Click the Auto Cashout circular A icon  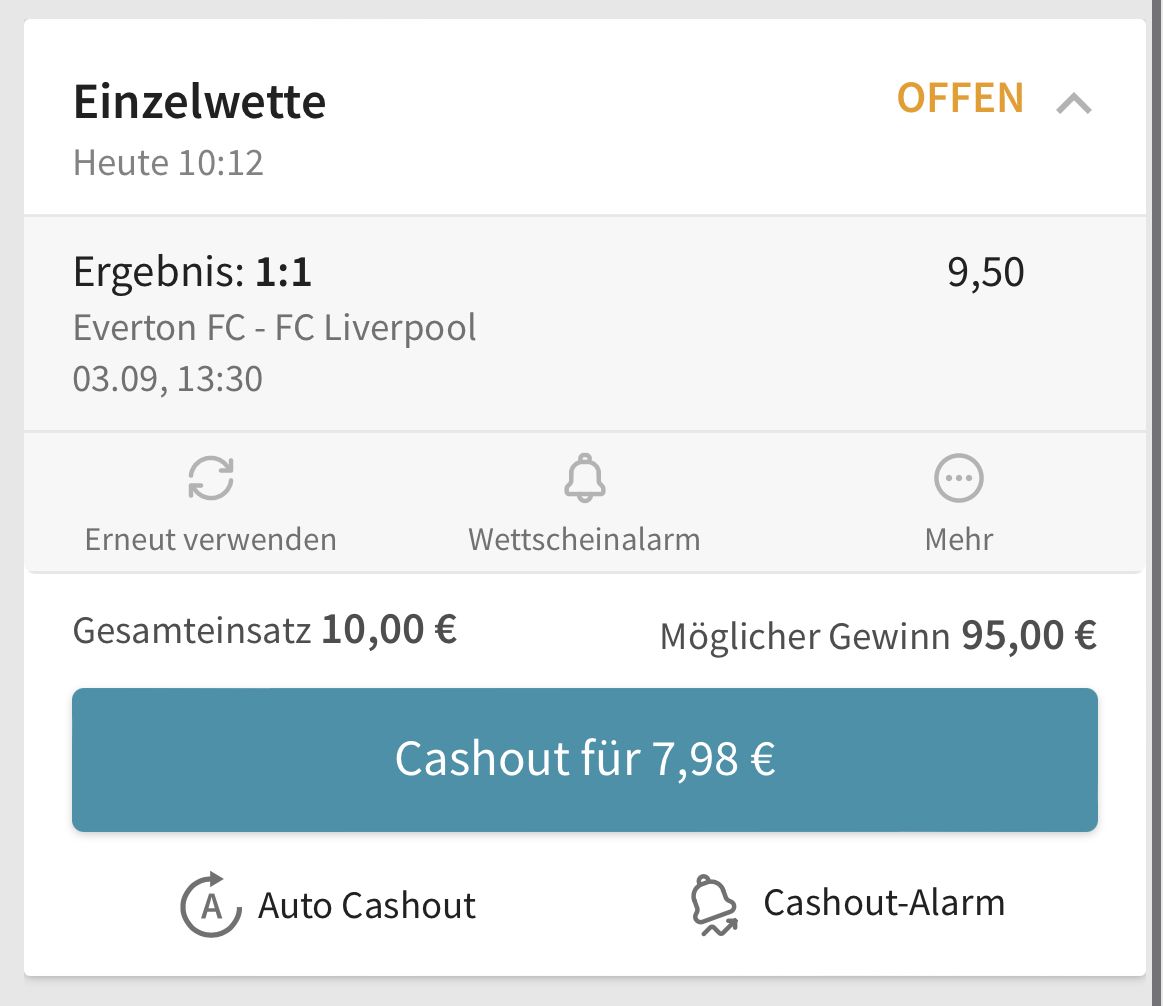[211, 904]
